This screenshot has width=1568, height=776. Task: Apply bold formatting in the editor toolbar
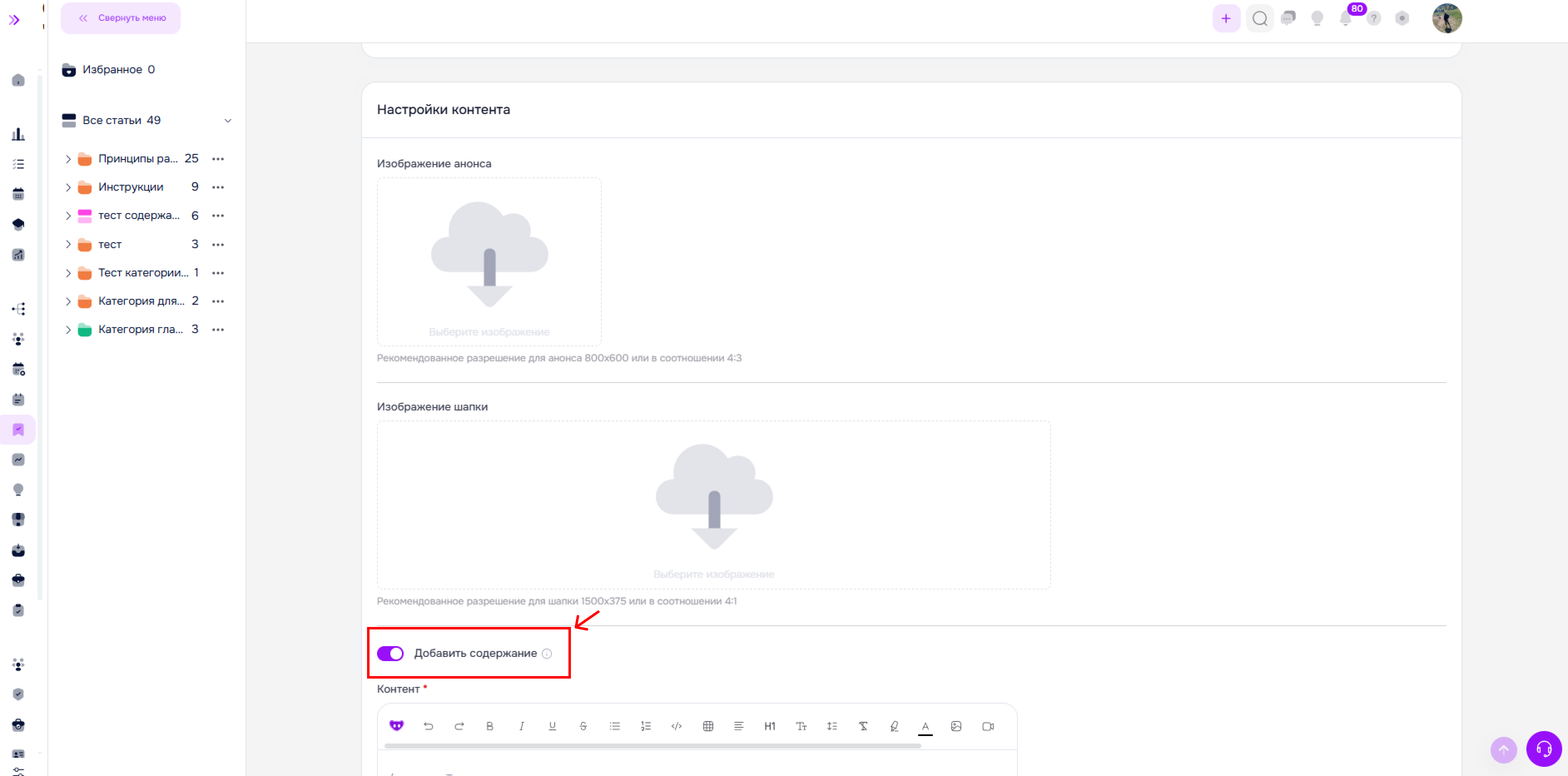[x=490, y=726]
